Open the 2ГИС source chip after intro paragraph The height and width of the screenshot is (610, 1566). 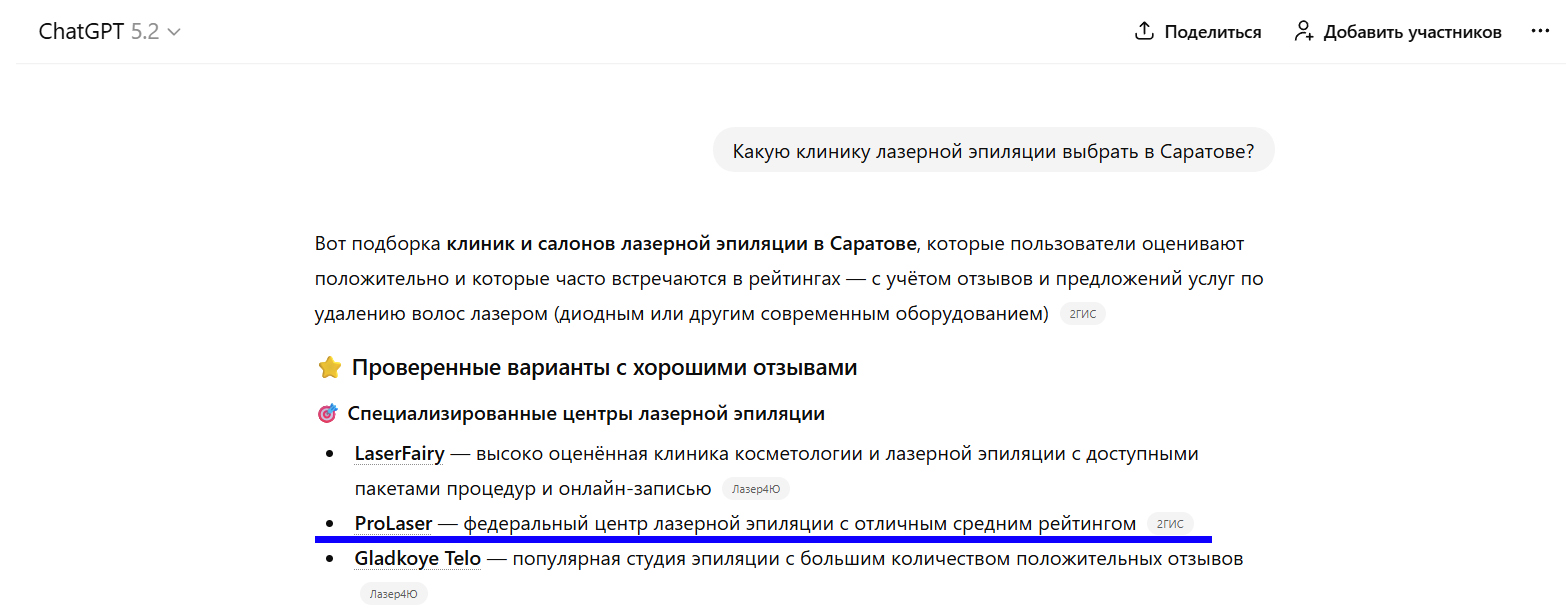pos(1083,314)
